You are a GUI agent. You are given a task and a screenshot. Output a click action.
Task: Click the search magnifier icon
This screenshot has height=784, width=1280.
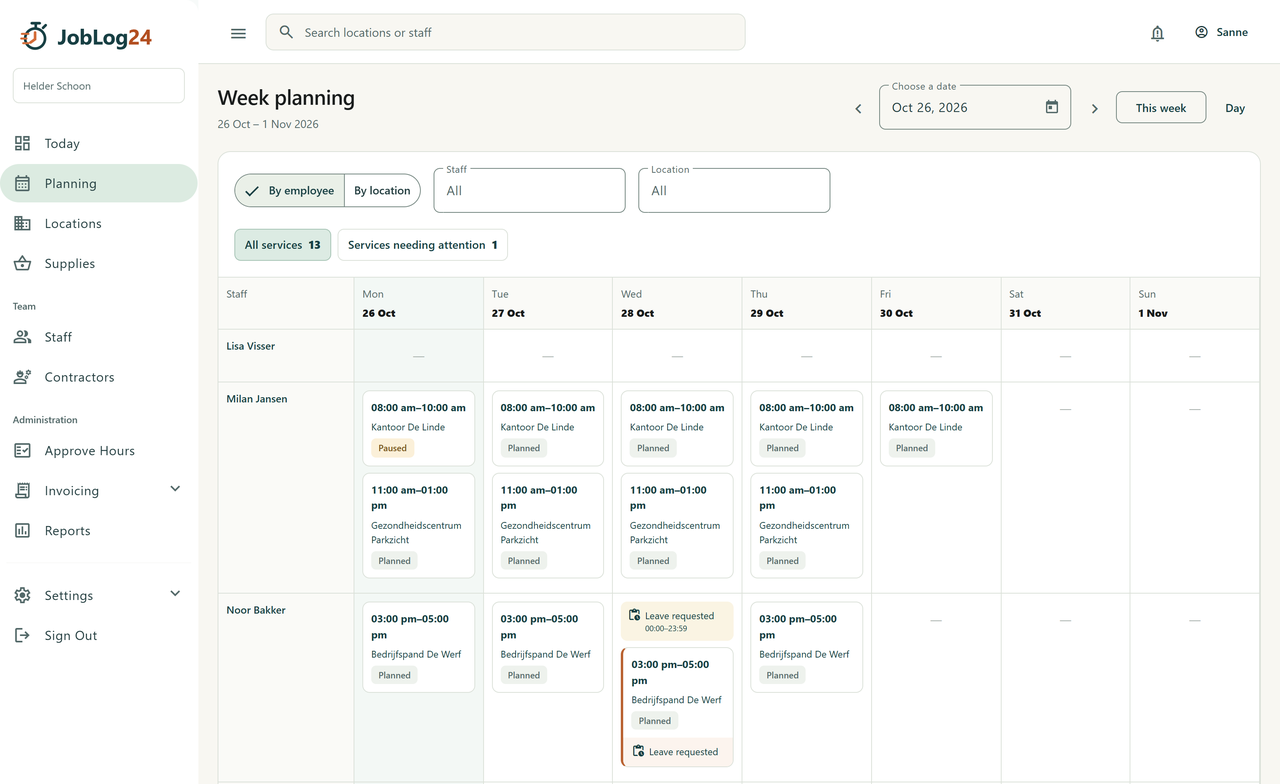coord(286,32)
